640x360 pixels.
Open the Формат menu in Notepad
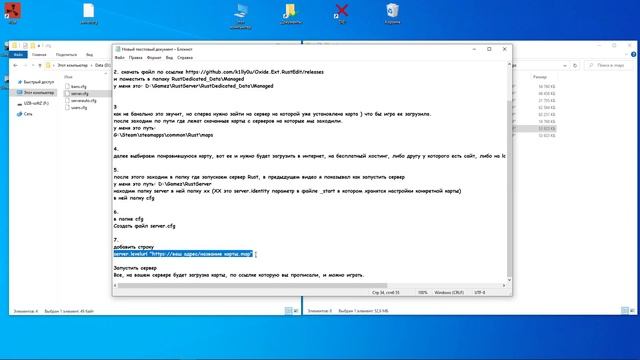tap(154, 58)
